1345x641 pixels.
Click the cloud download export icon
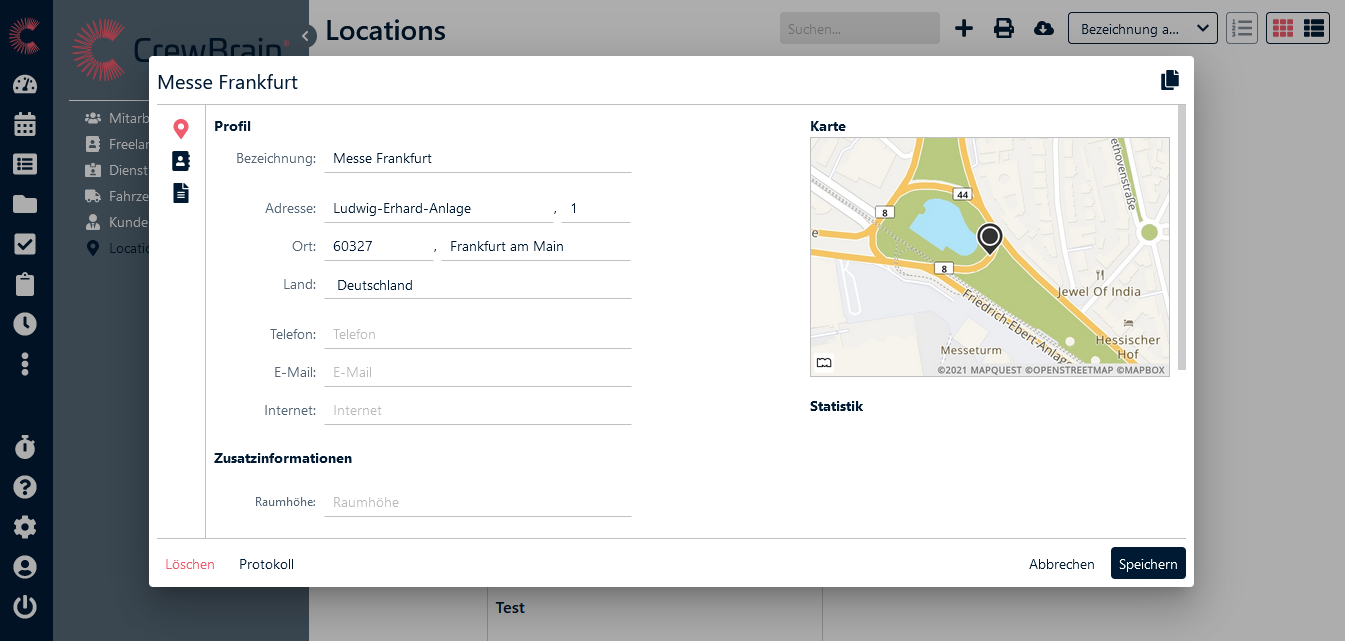pos(1043,28)
